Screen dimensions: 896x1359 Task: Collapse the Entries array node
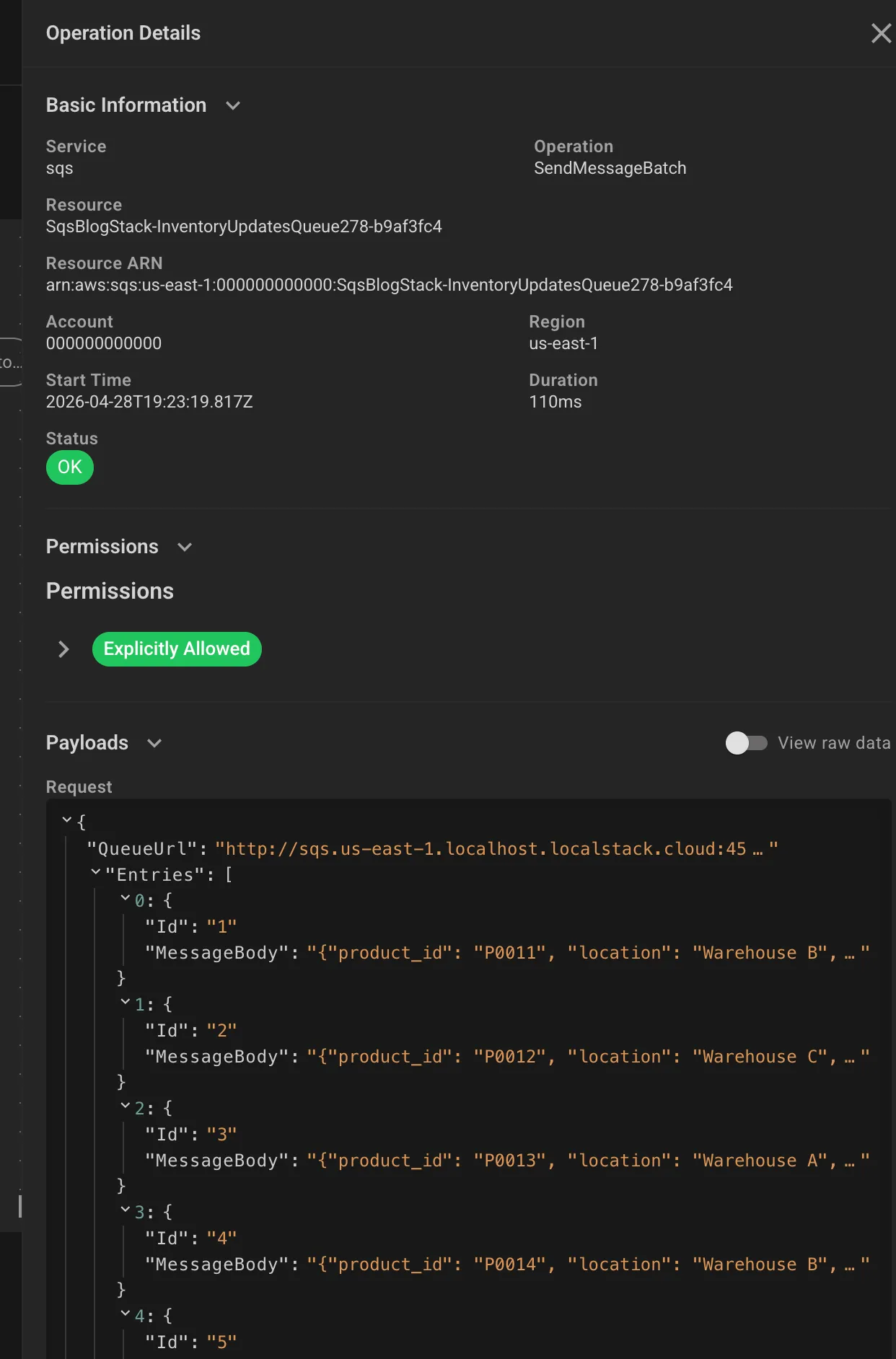[95, 872]
